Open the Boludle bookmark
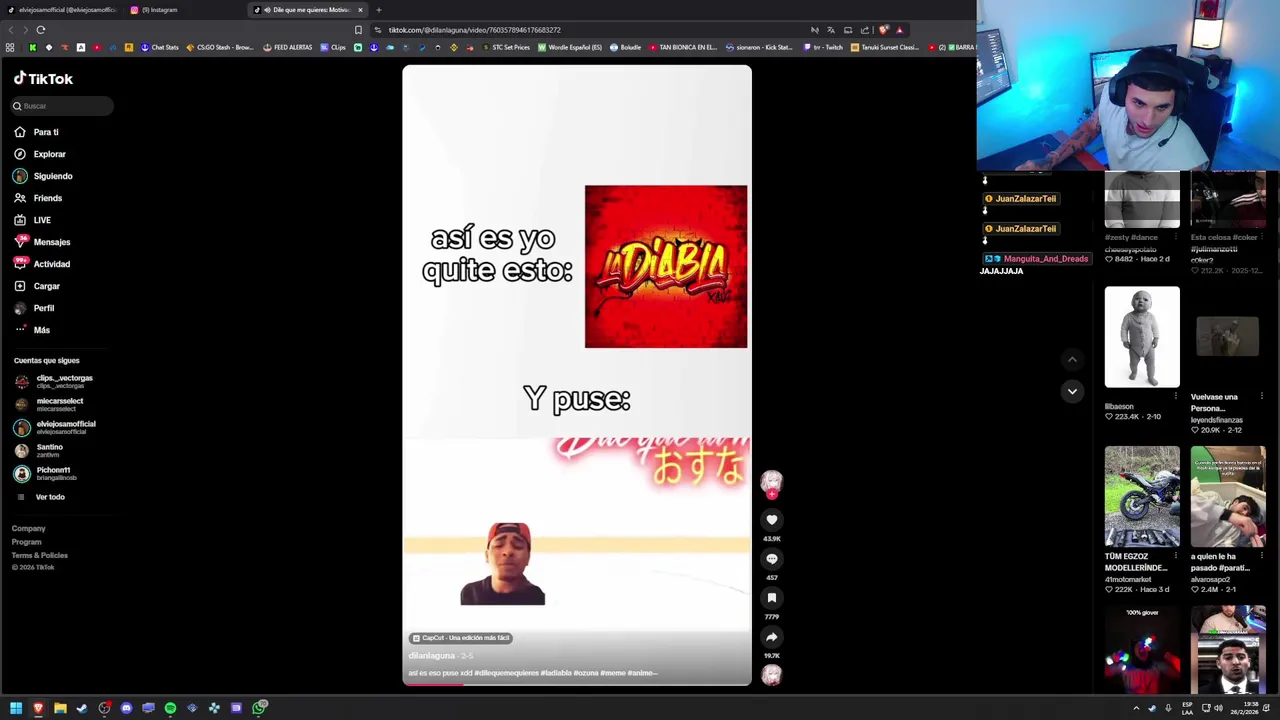The width and height of the screenshot is (1280, 720). click(x=625, y=47)
